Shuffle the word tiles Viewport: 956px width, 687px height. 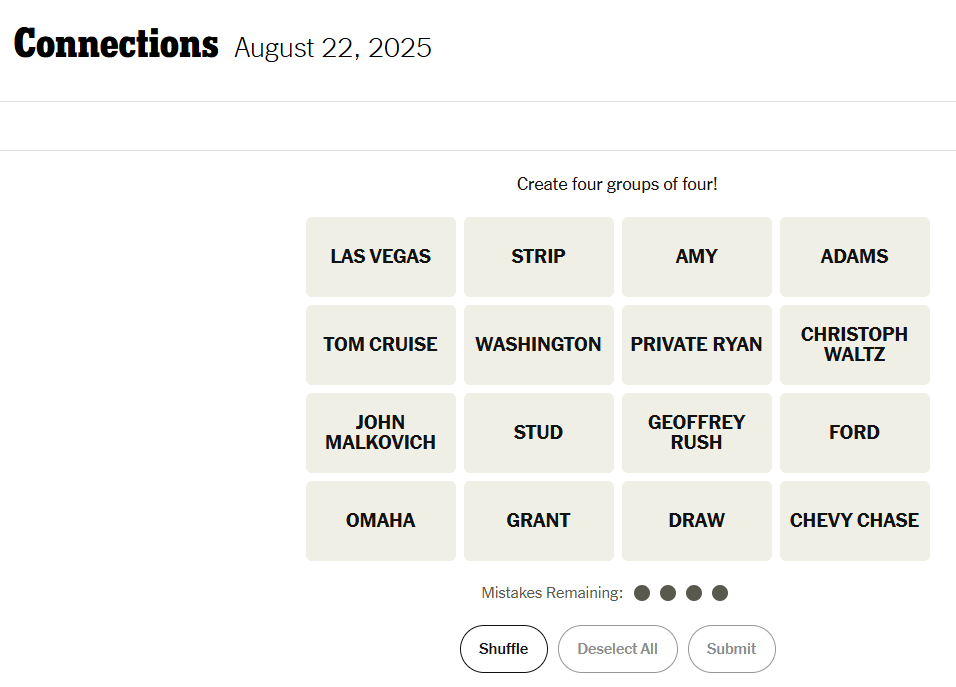point(504,649)
